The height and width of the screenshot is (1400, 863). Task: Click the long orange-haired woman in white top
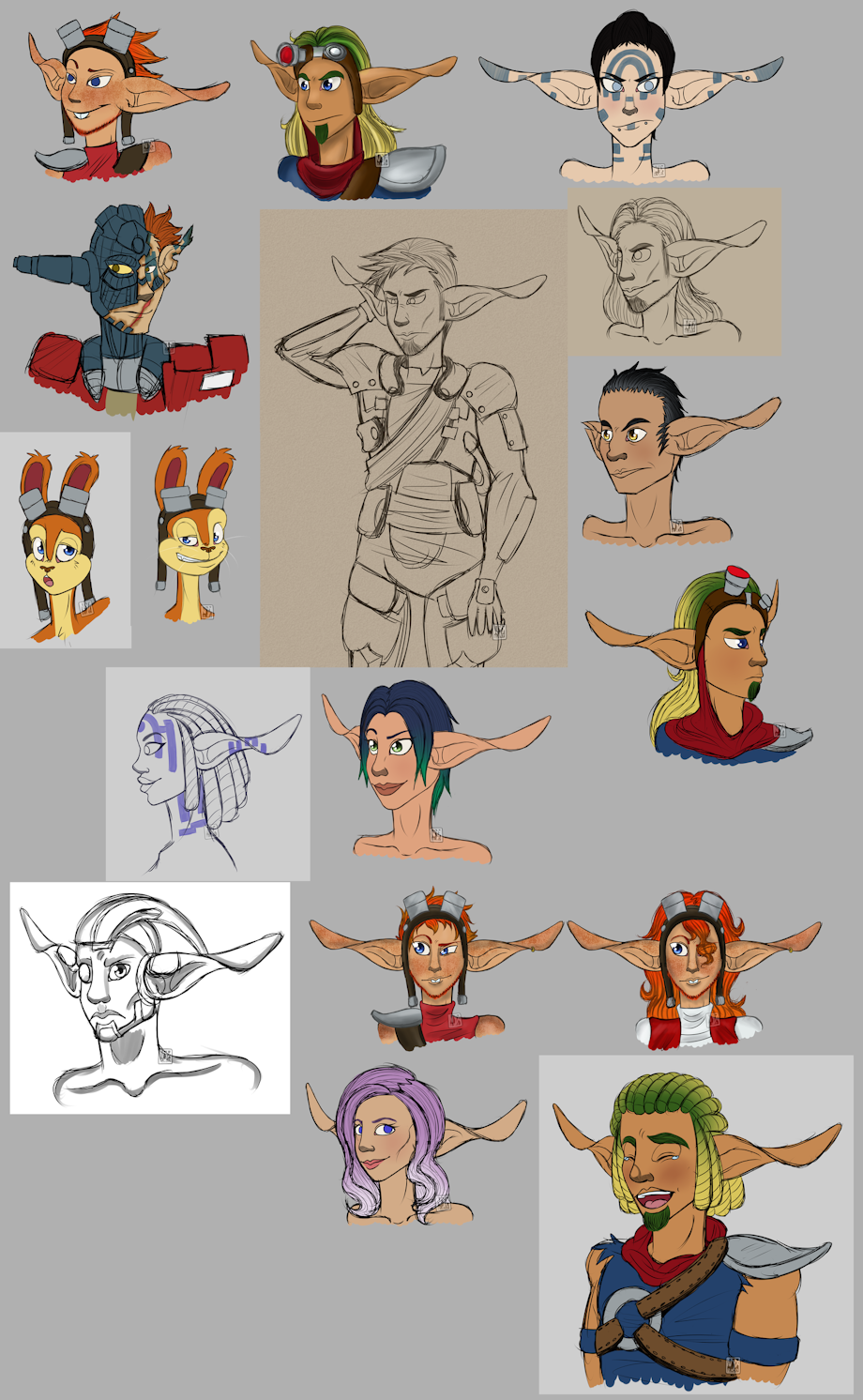pos(694,969)
